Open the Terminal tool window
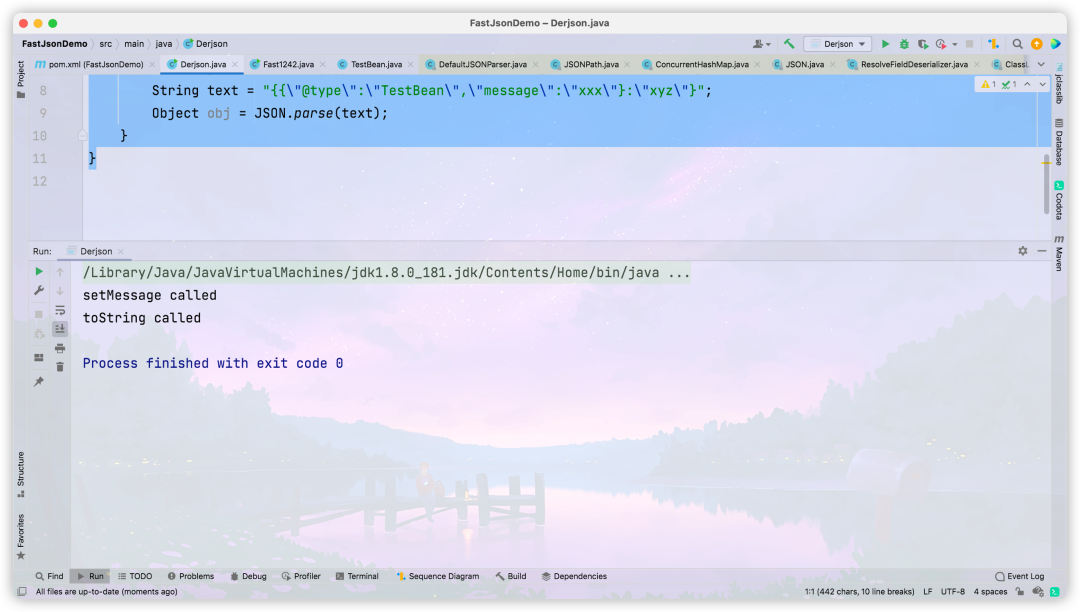Viewport: 1080px width, 612px height. coord(357,576)
